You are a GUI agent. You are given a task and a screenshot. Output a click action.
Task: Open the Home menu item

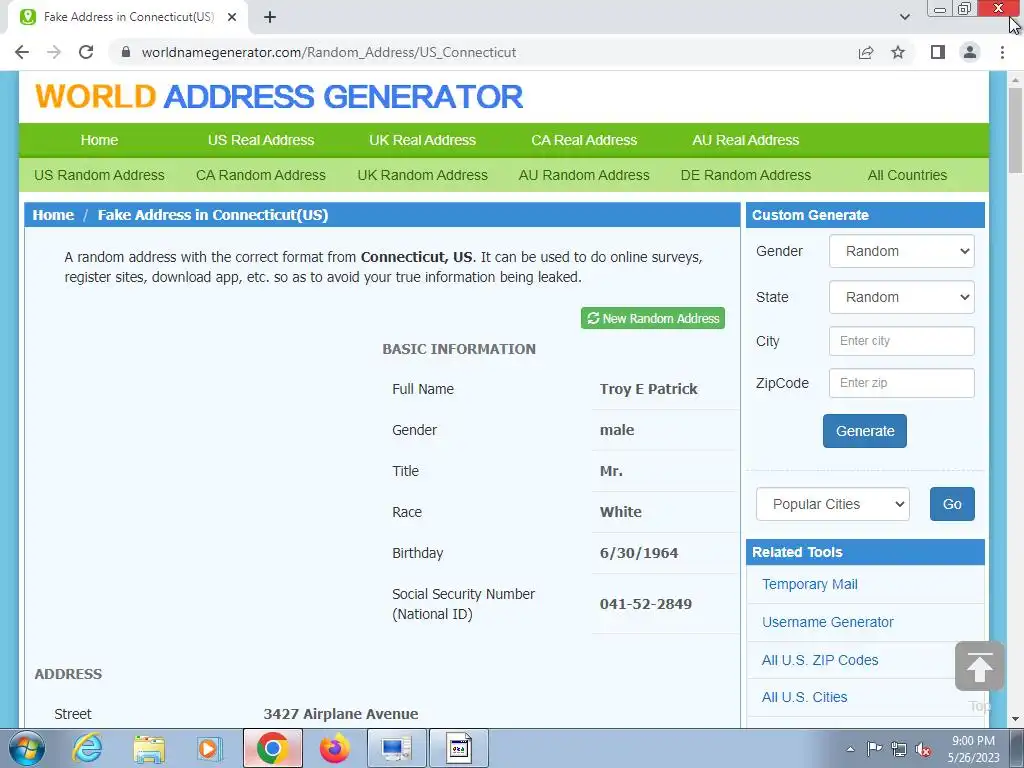point(99,140)
